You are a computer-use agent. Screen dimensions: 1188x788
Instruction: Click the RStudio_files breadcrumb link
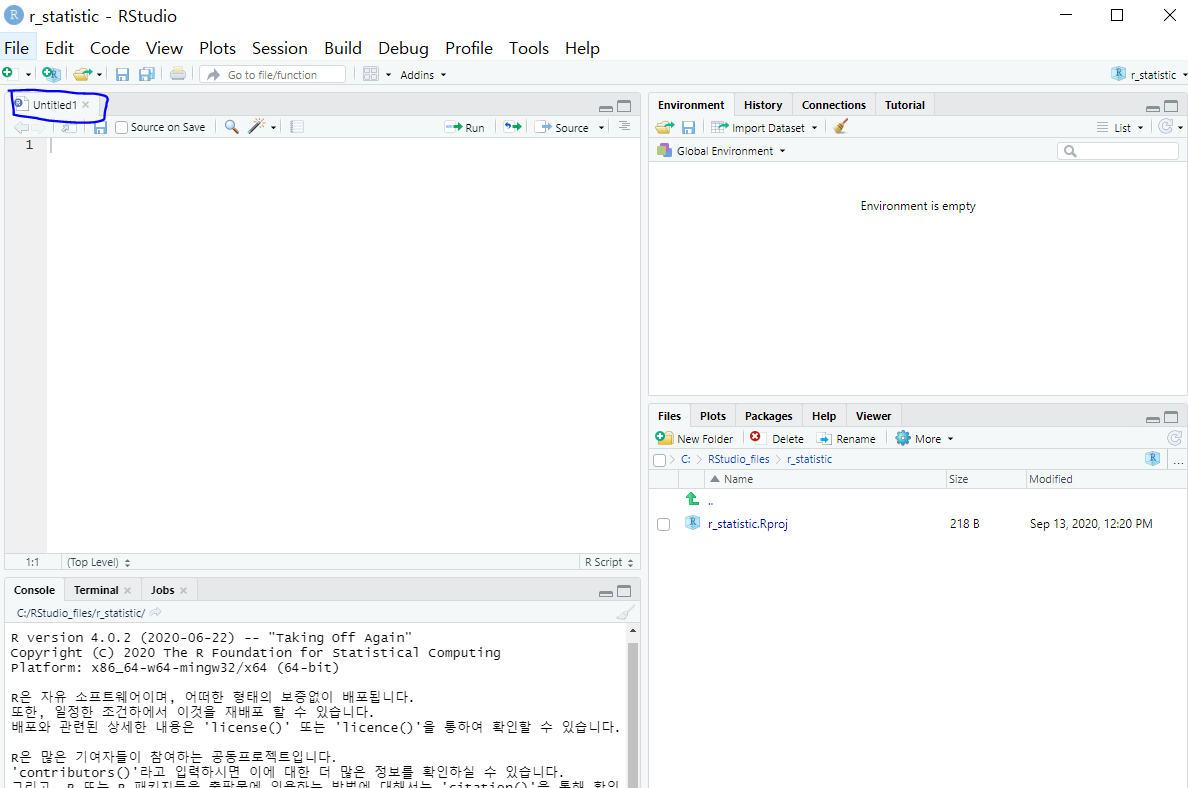[x=738, y=458]
